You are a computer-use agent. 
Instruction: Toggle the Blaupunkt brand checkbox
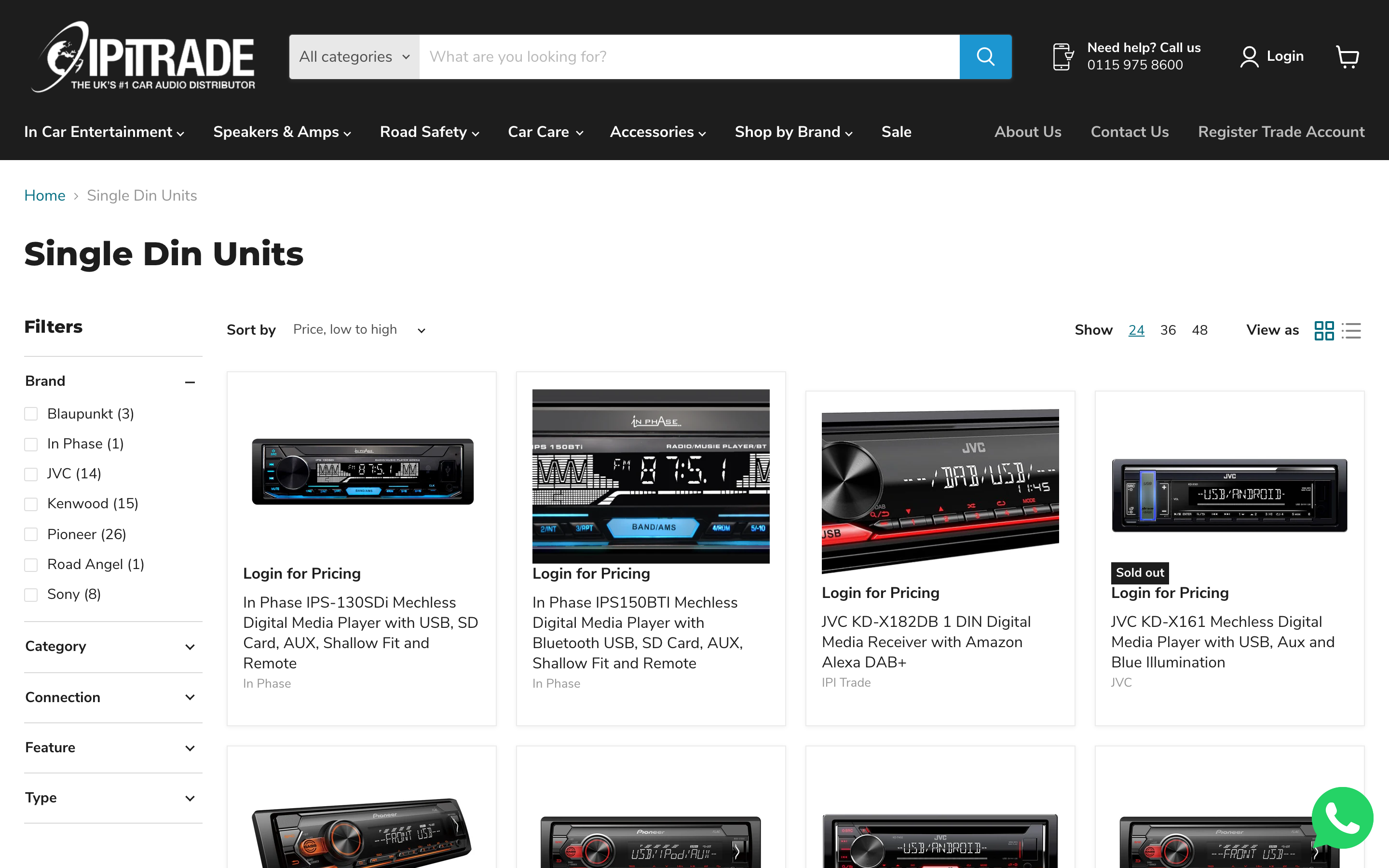coord(31,413)
